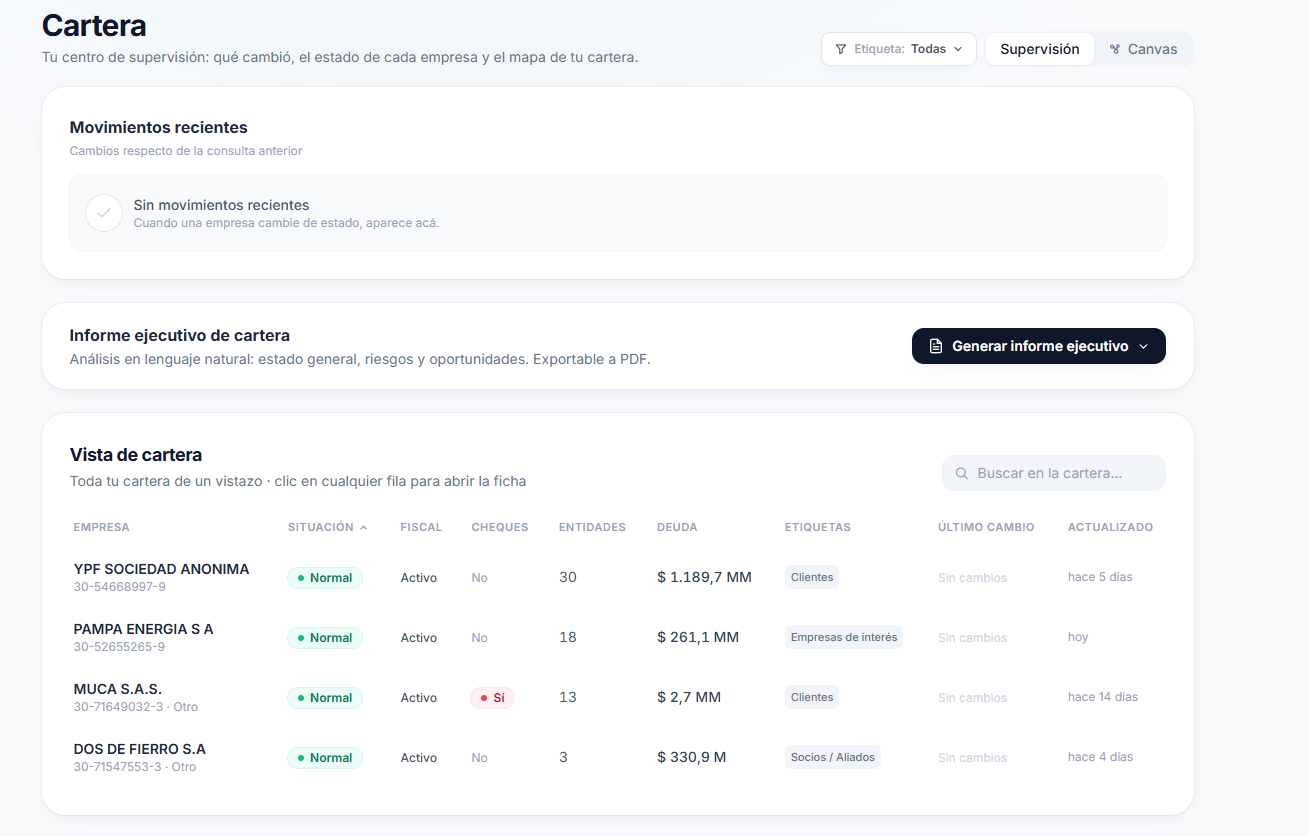Click the debt value $ 1.189,7 MM
This screenshot has height=836, width=1309.
[704, 577]
